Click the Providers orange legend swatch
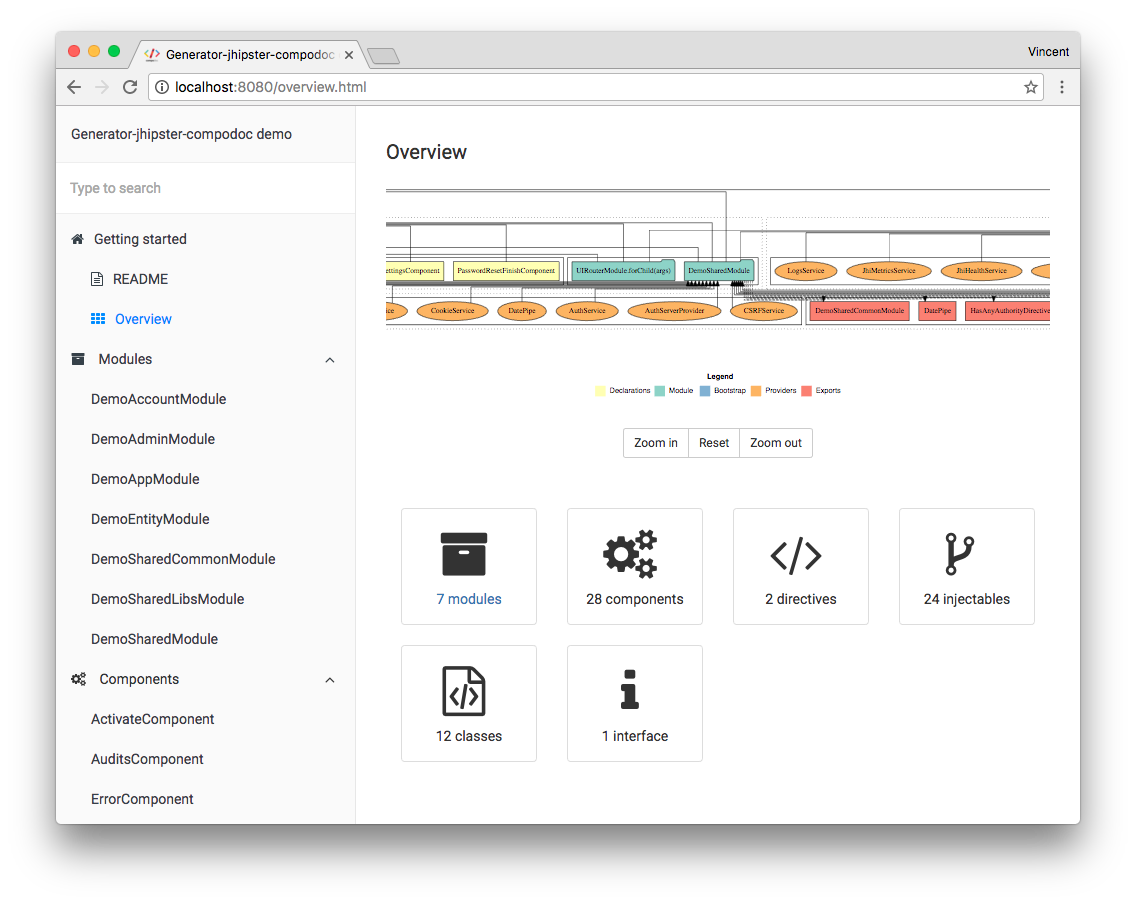This screenshot has height=904, width=1136. [756, 391]
